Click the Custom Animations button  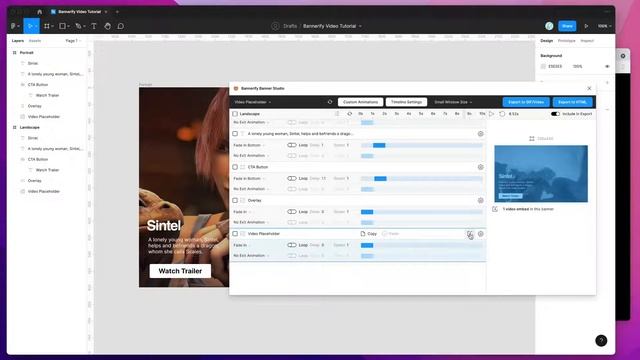(360, 102)
